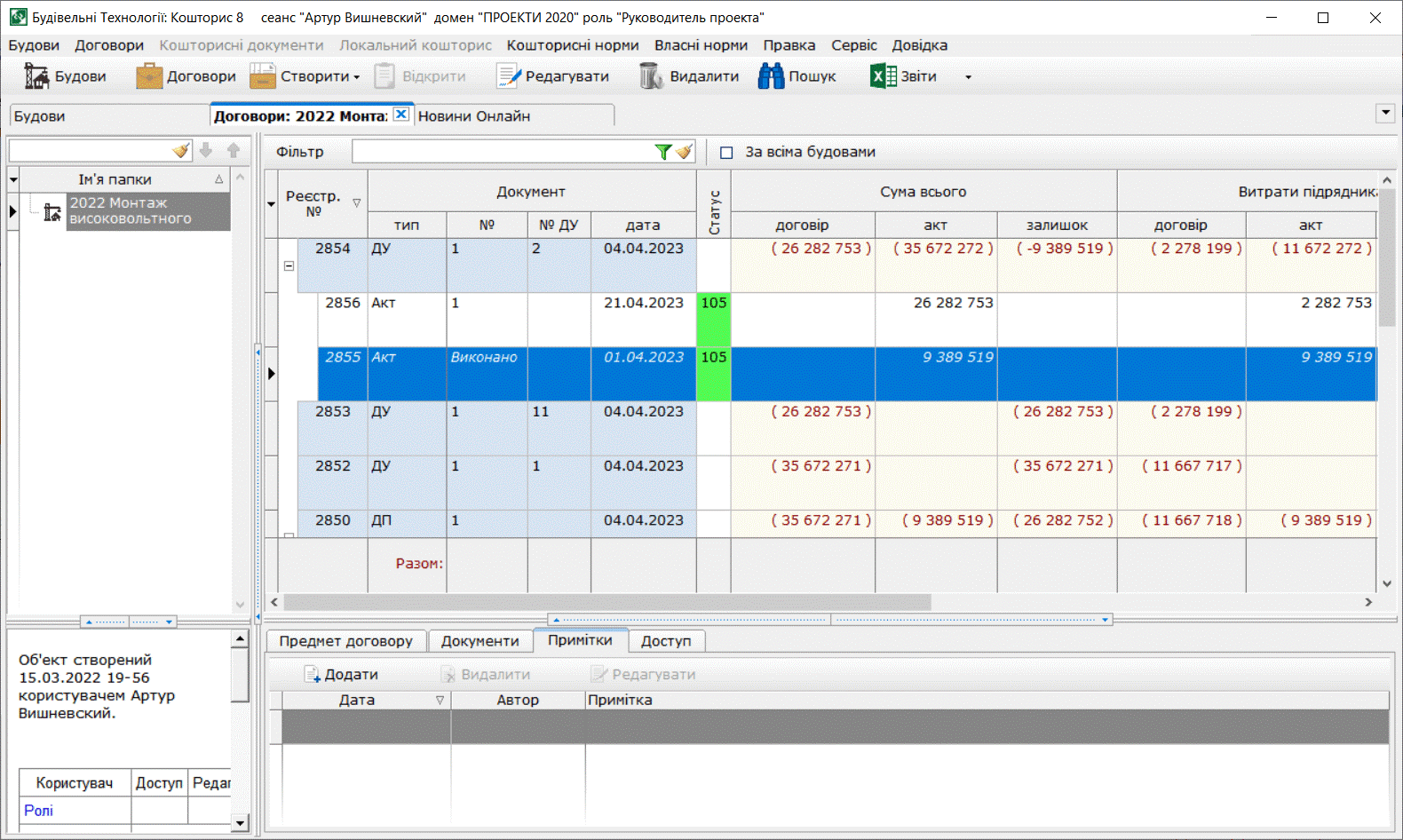Apply filter with the green funnel icon
1403x840 pixels.
[x=662, y=152]
